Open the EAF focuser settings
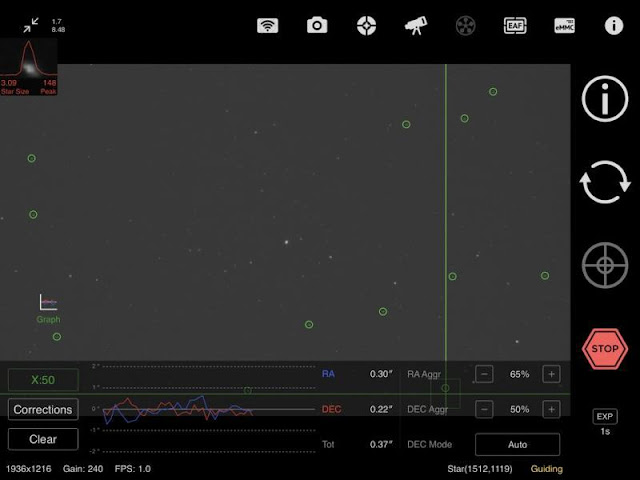 [x=515, y=26]
